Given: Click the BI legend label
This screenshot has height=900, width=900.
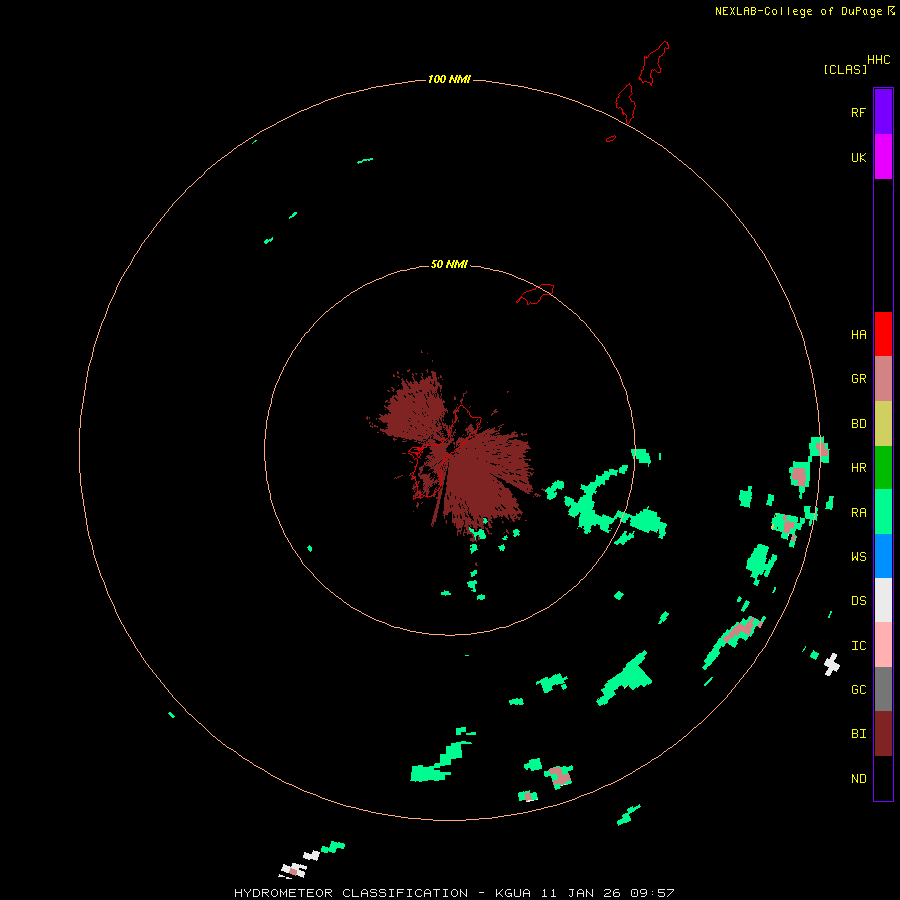Looking at the screenshot, I should 858,734.
